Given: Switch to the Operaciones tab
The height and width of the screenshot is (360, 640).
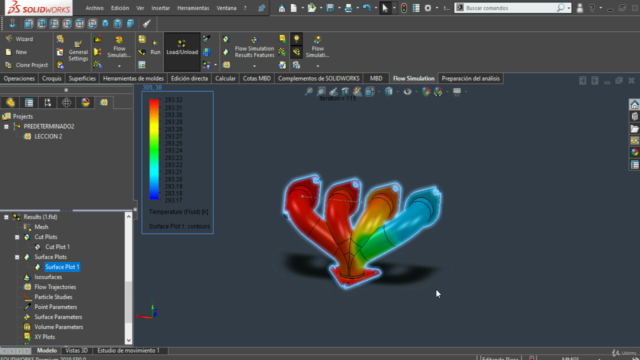Looking at the screenshot, I should click(x=19, y=78).
